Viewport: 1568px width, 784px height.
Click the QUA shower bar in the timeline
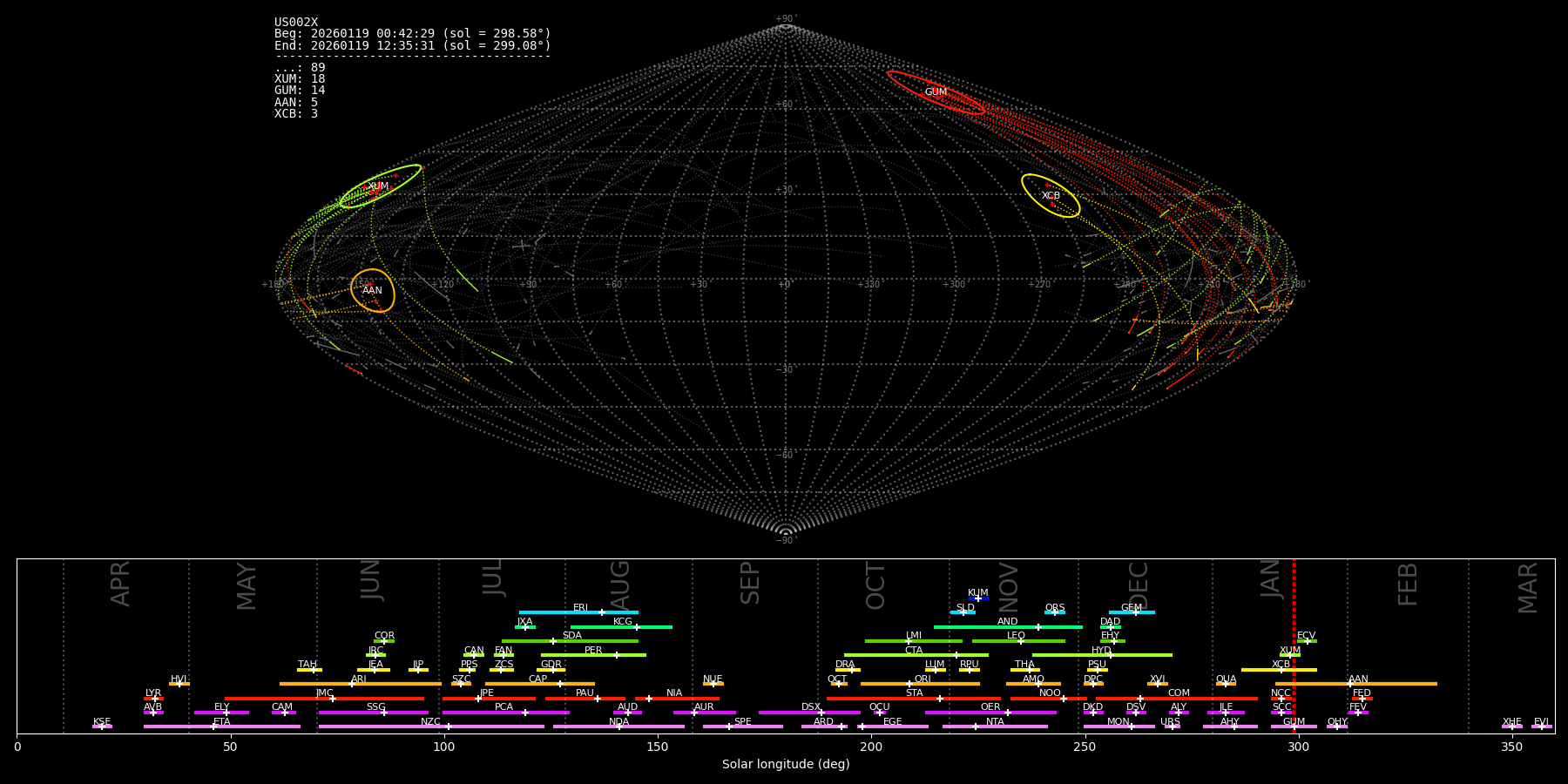tap(1226, 684)
